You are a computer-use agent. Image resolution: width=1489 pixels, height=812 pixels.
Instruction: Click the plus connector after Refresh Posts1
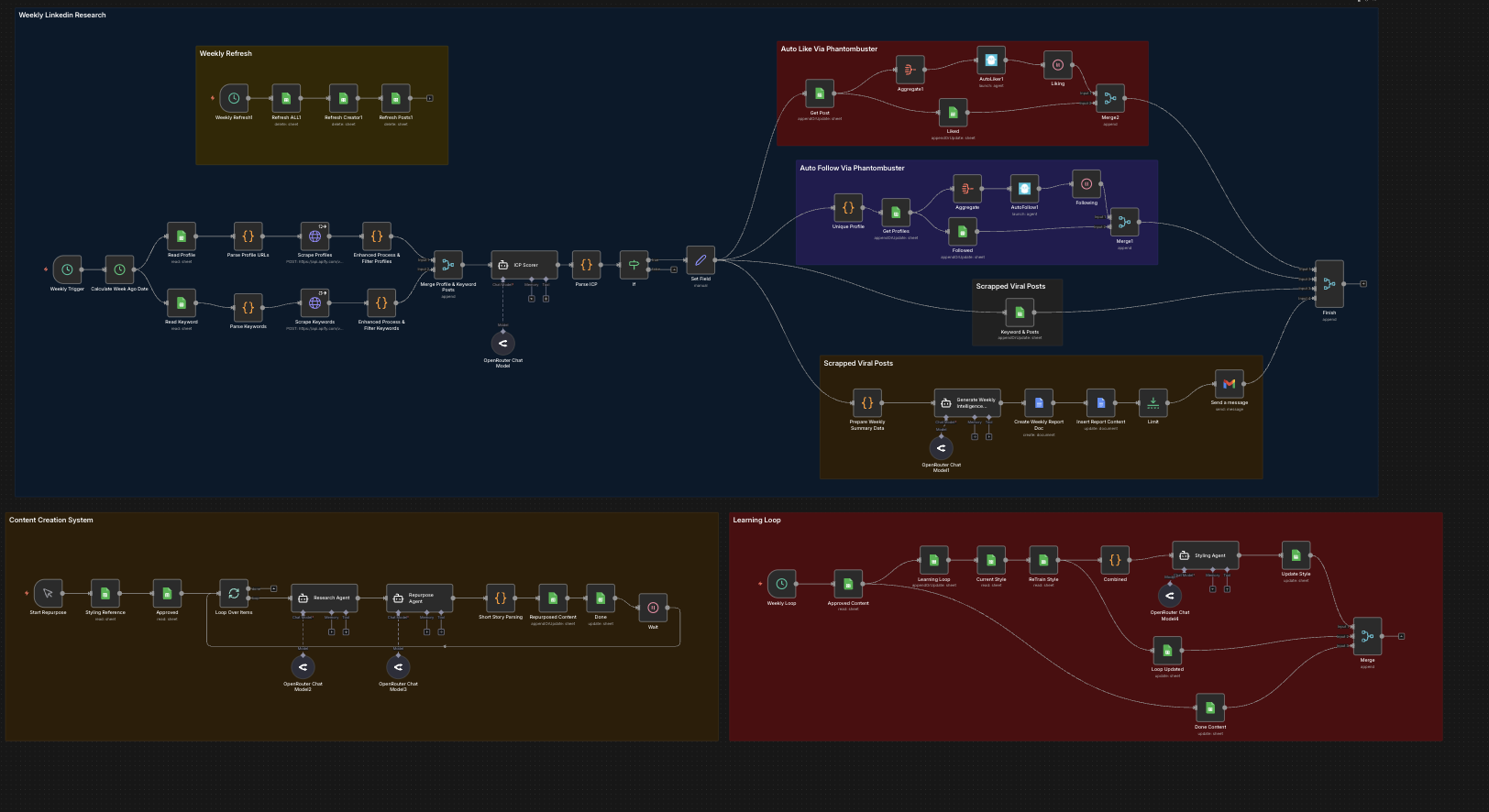pyautogui.click(x=430, y=98)
